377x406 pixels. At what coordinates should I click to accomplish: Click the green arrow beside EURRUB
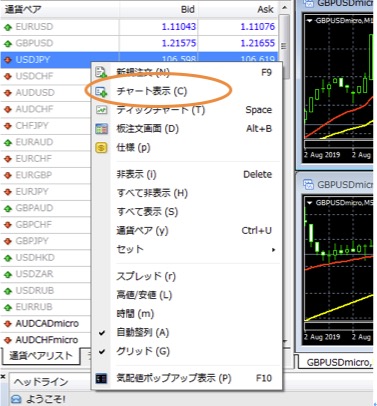point(8,307)
